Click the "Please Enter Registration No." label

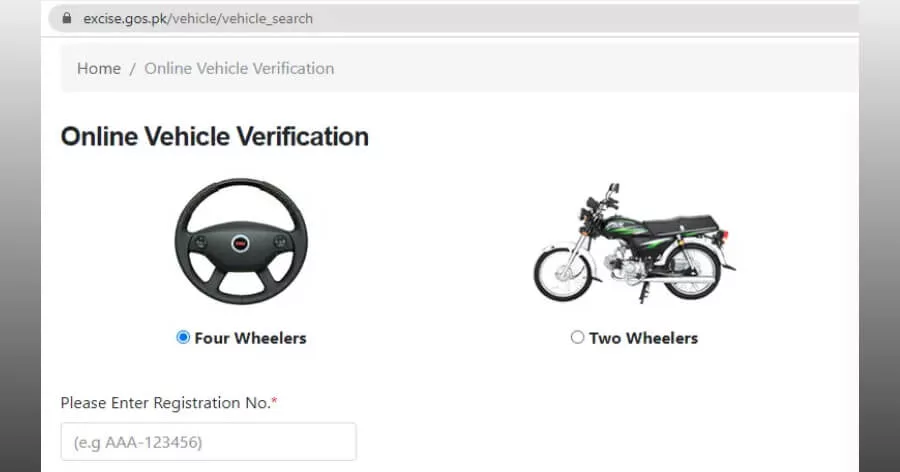165,403
